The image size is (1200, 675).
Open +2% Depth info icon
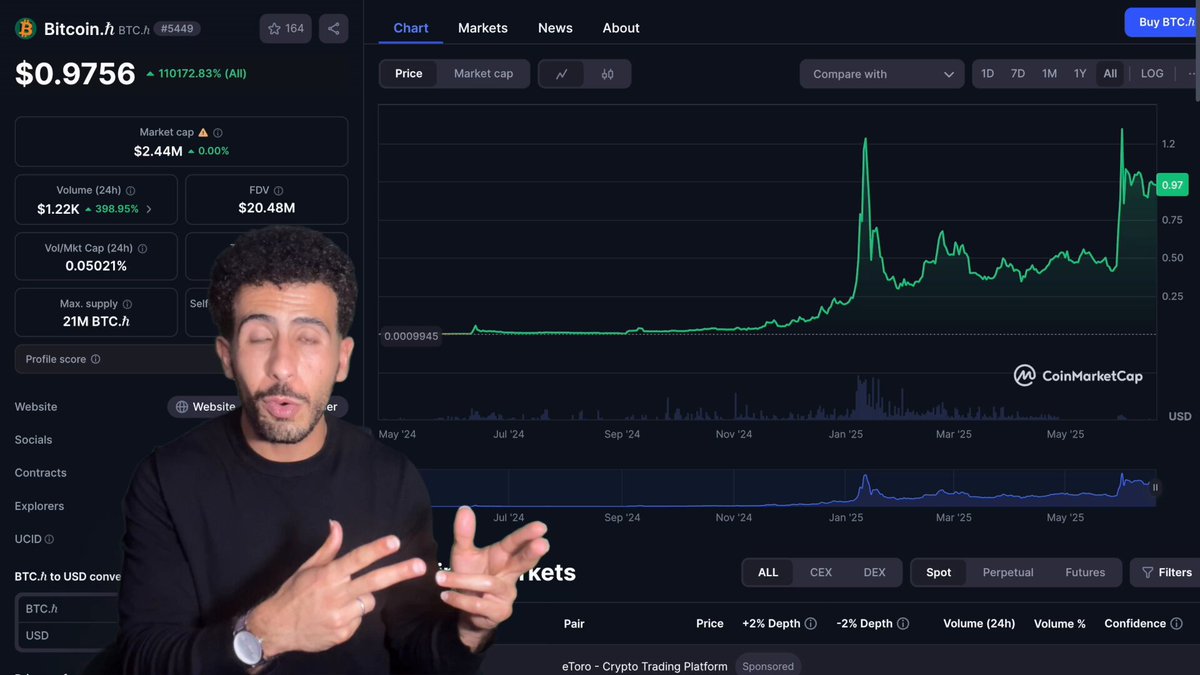coord(810,623)
